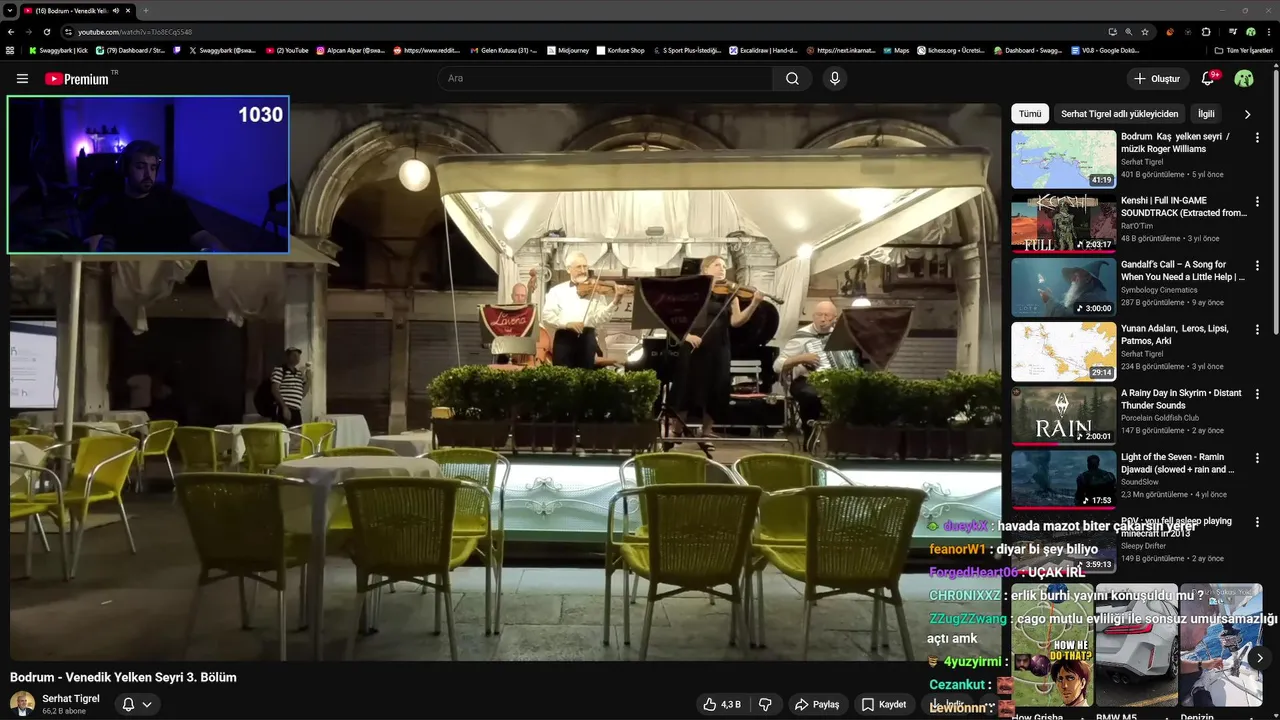Open the browser extensions puzzle icon
This screenshot has height=720, width=1280.
(x=1206, y=32)
